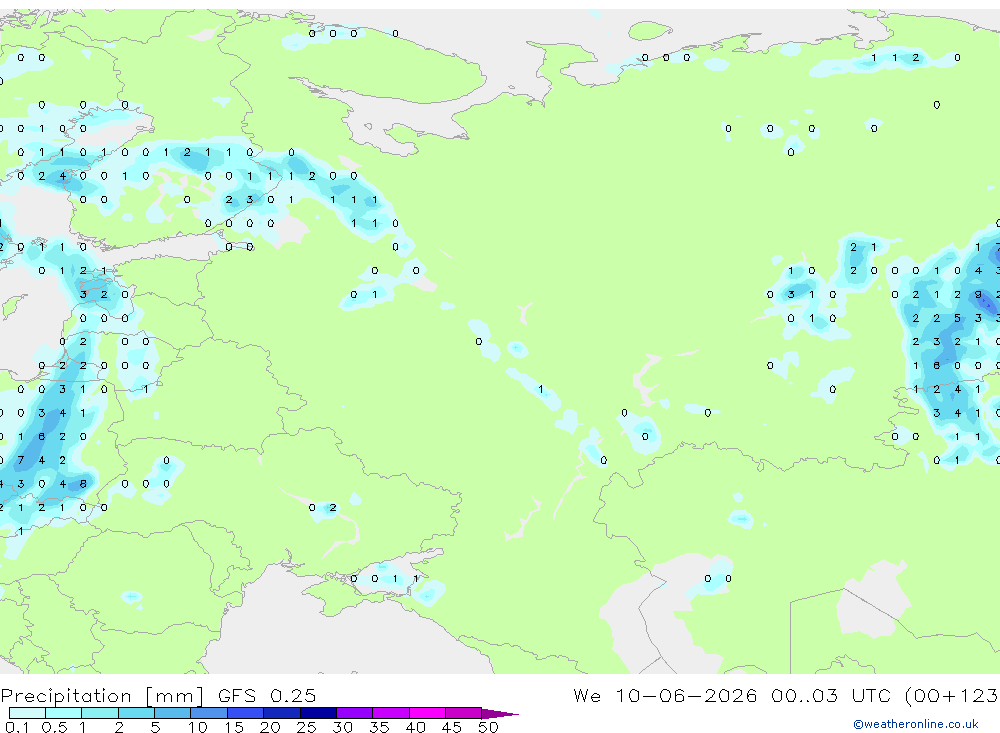
Task: Click the "GFS 0.25" model label
Action: [267, 696]
